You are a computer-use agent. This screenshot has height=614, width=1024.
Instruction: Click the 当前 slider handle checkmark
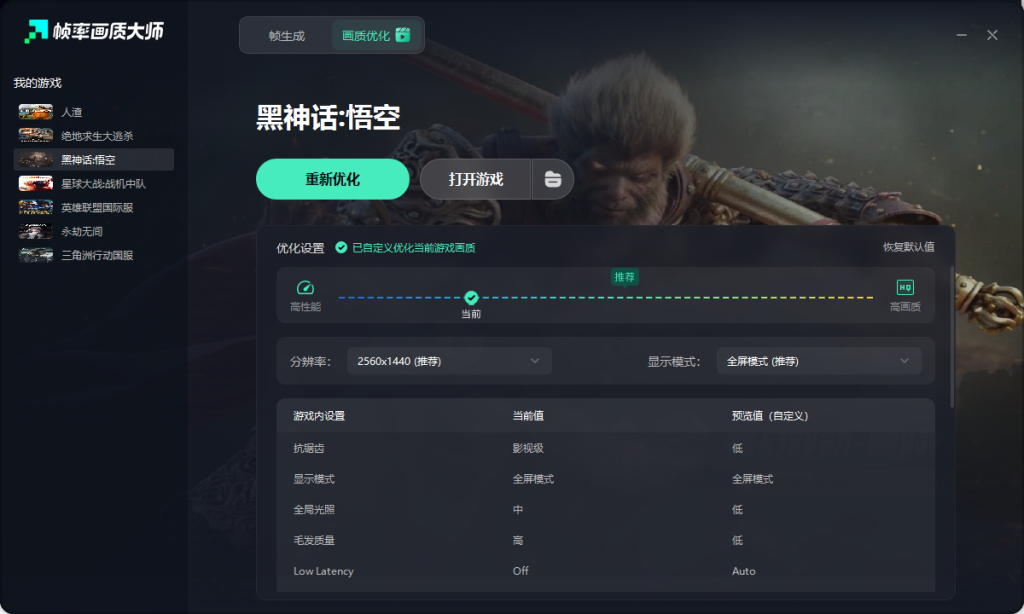tap(471, 298)
